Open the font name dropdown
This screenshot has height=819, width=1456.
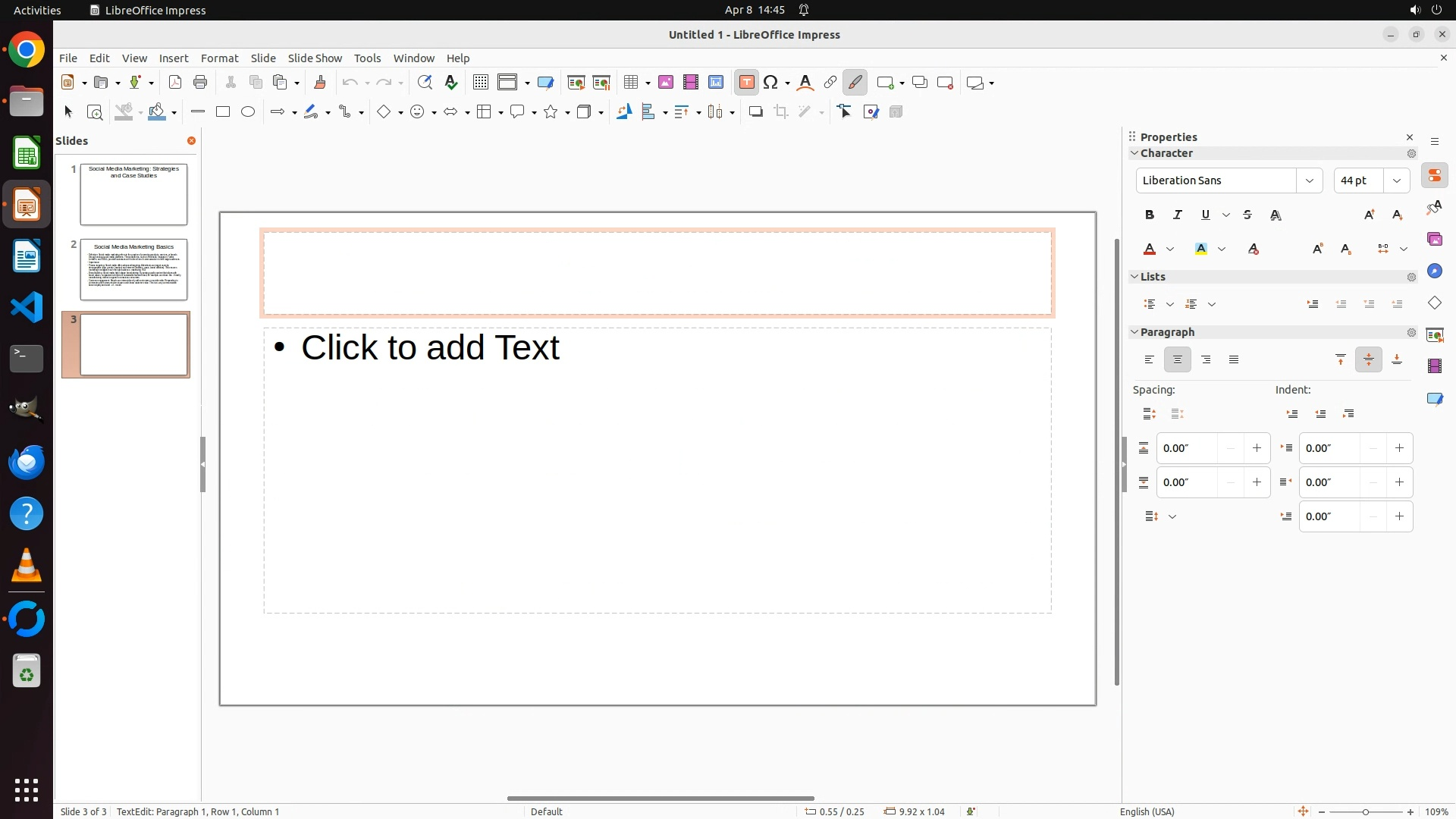[1310, 180]
